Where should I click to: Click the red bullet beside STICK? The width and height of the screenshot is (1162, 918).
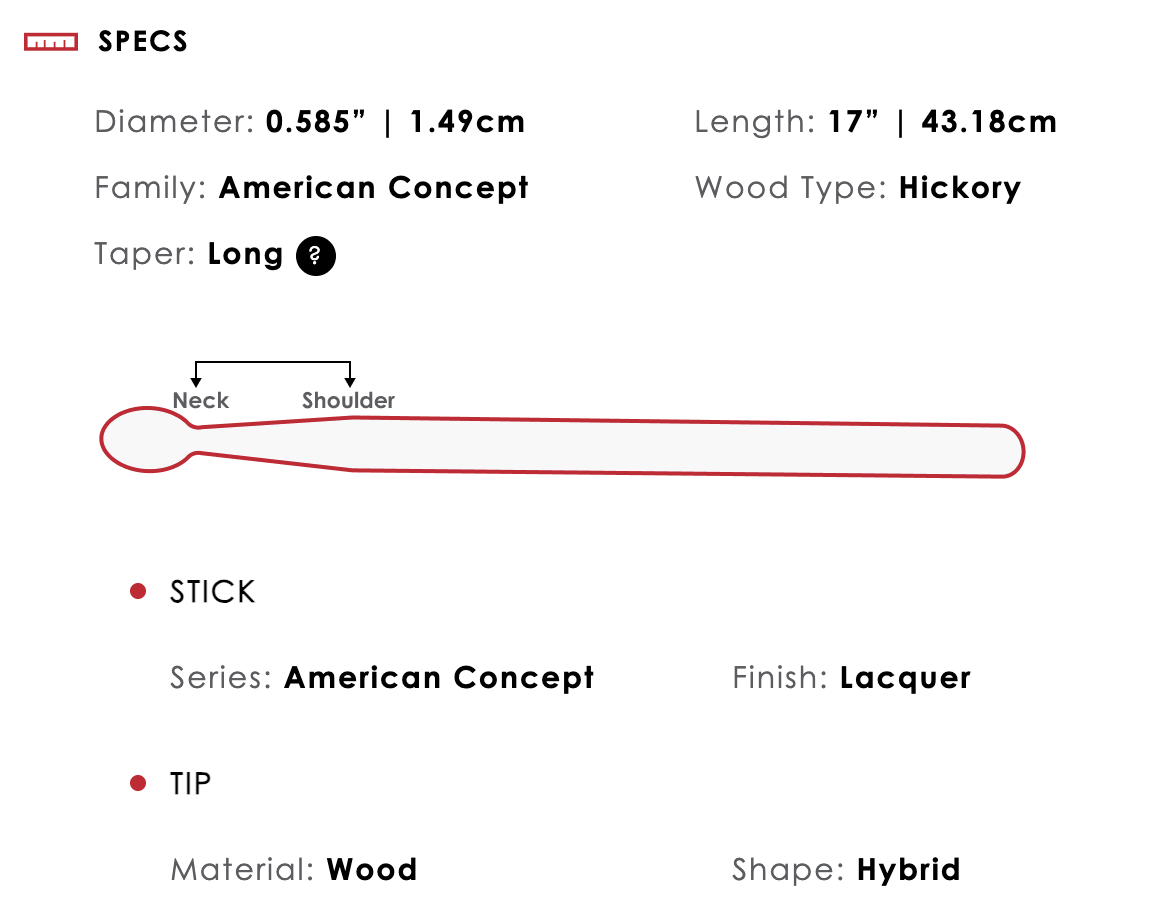point(139,592)
